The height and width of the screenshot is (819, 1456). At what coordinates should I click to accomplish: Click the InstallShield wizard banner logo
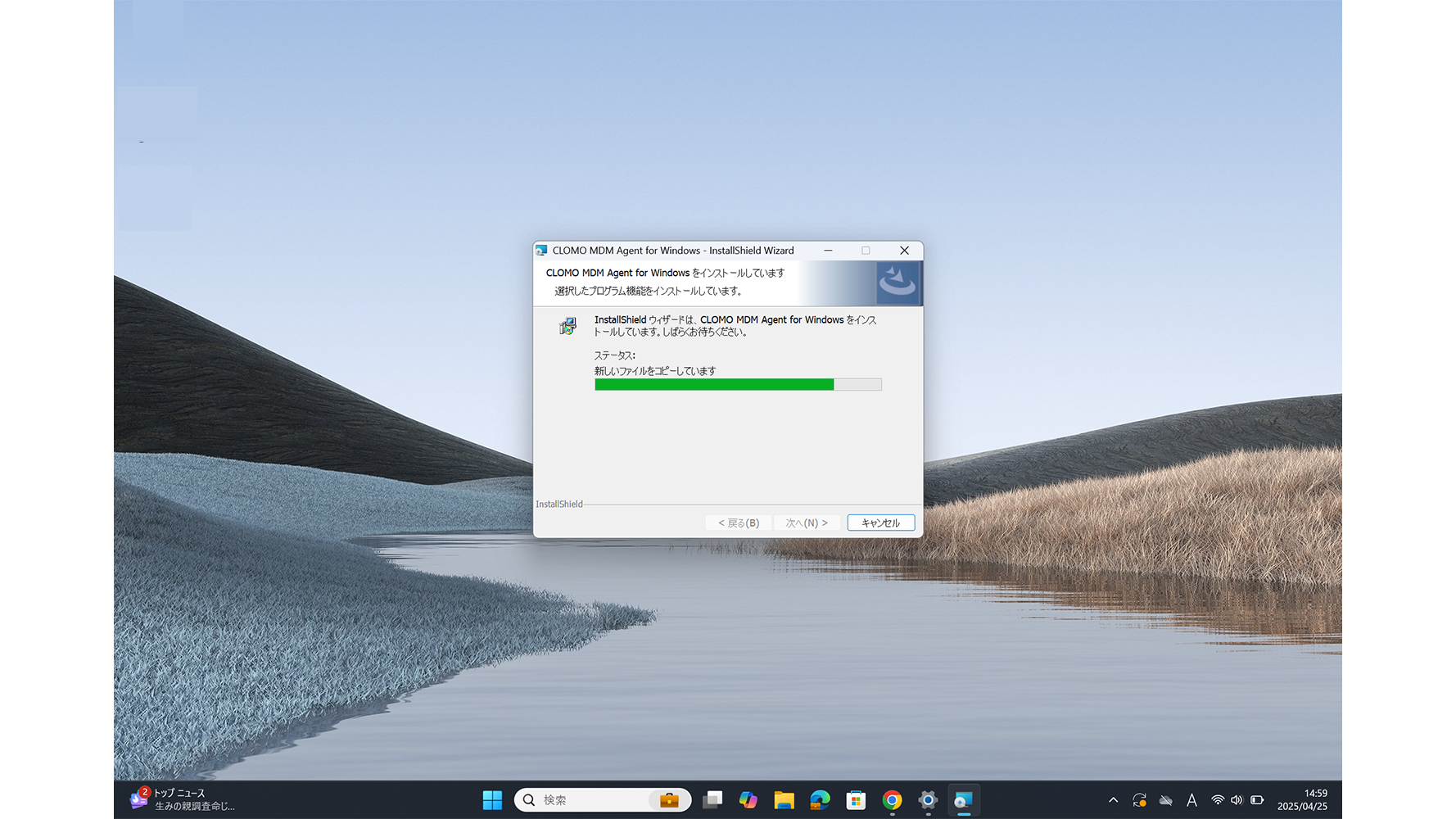(898, 283)
